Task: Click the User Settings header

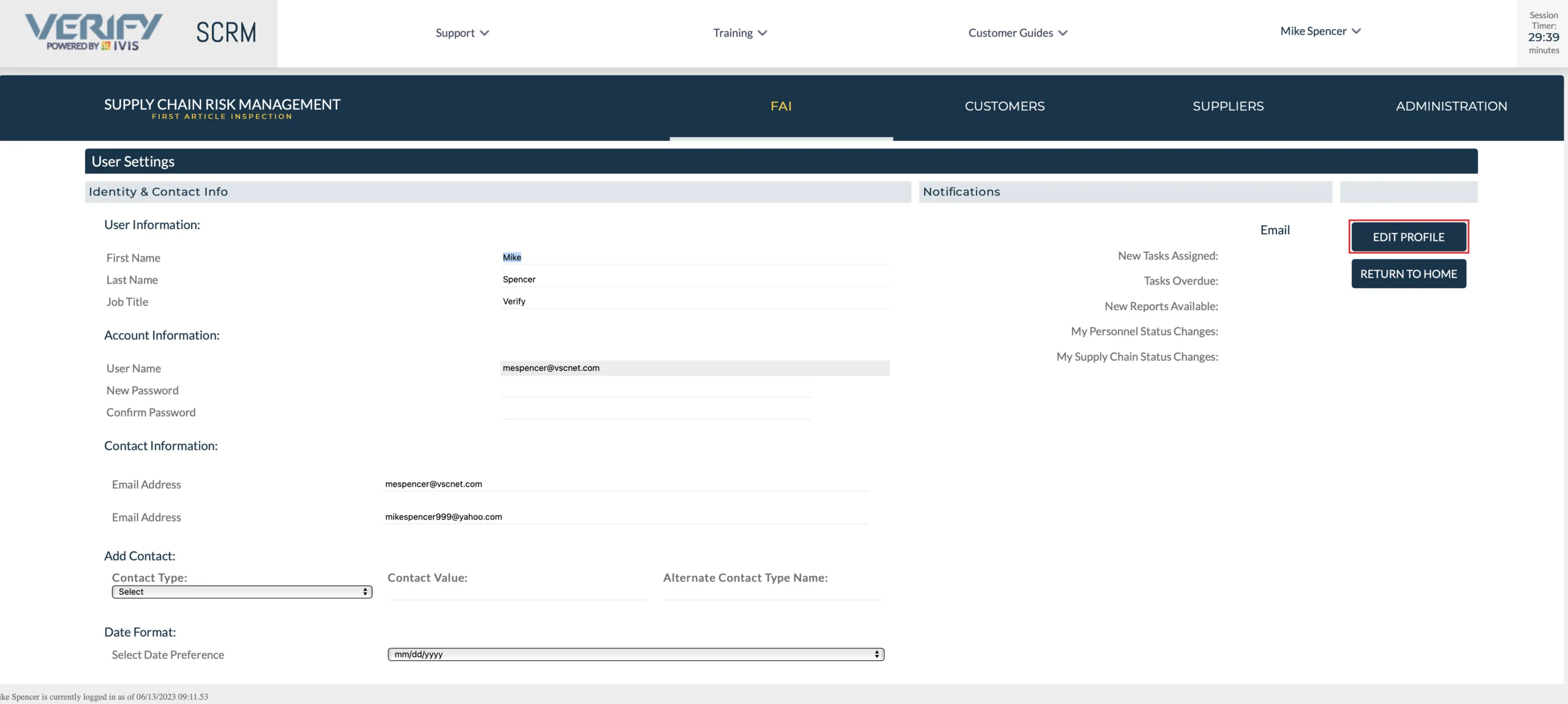Action: point(781,161)
